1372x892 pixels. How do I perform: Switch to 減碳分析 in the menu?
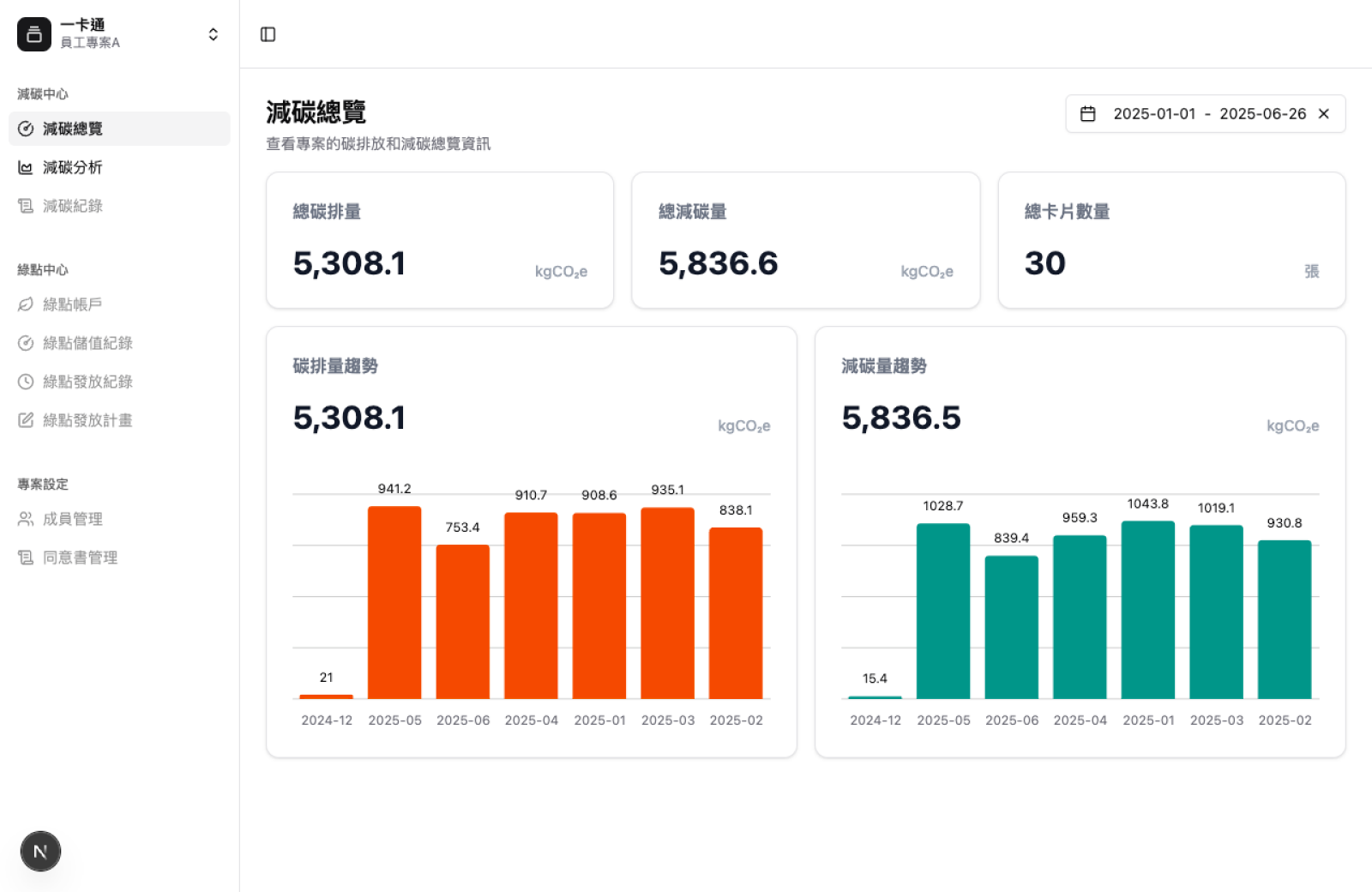[x=73, y=167]
